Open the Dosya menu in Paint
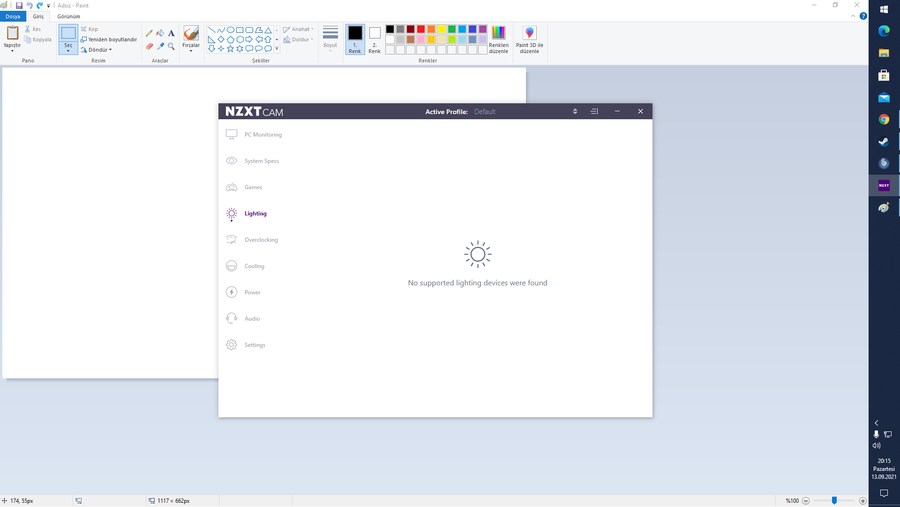 point(13,17)
